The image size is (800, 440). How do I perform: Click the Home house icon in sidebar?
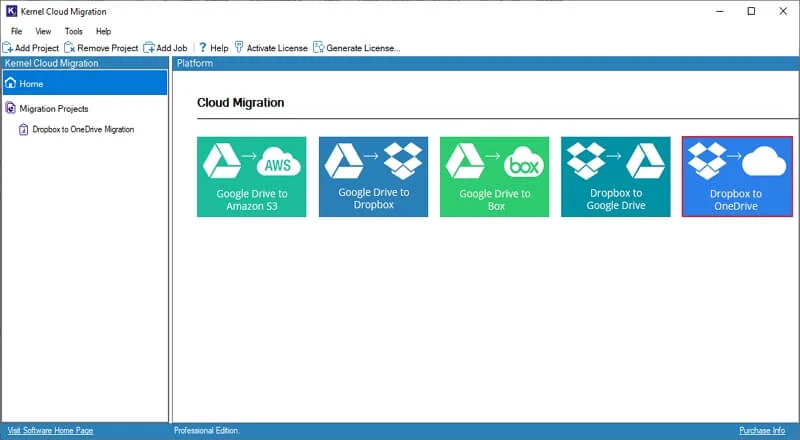(10, 83)
